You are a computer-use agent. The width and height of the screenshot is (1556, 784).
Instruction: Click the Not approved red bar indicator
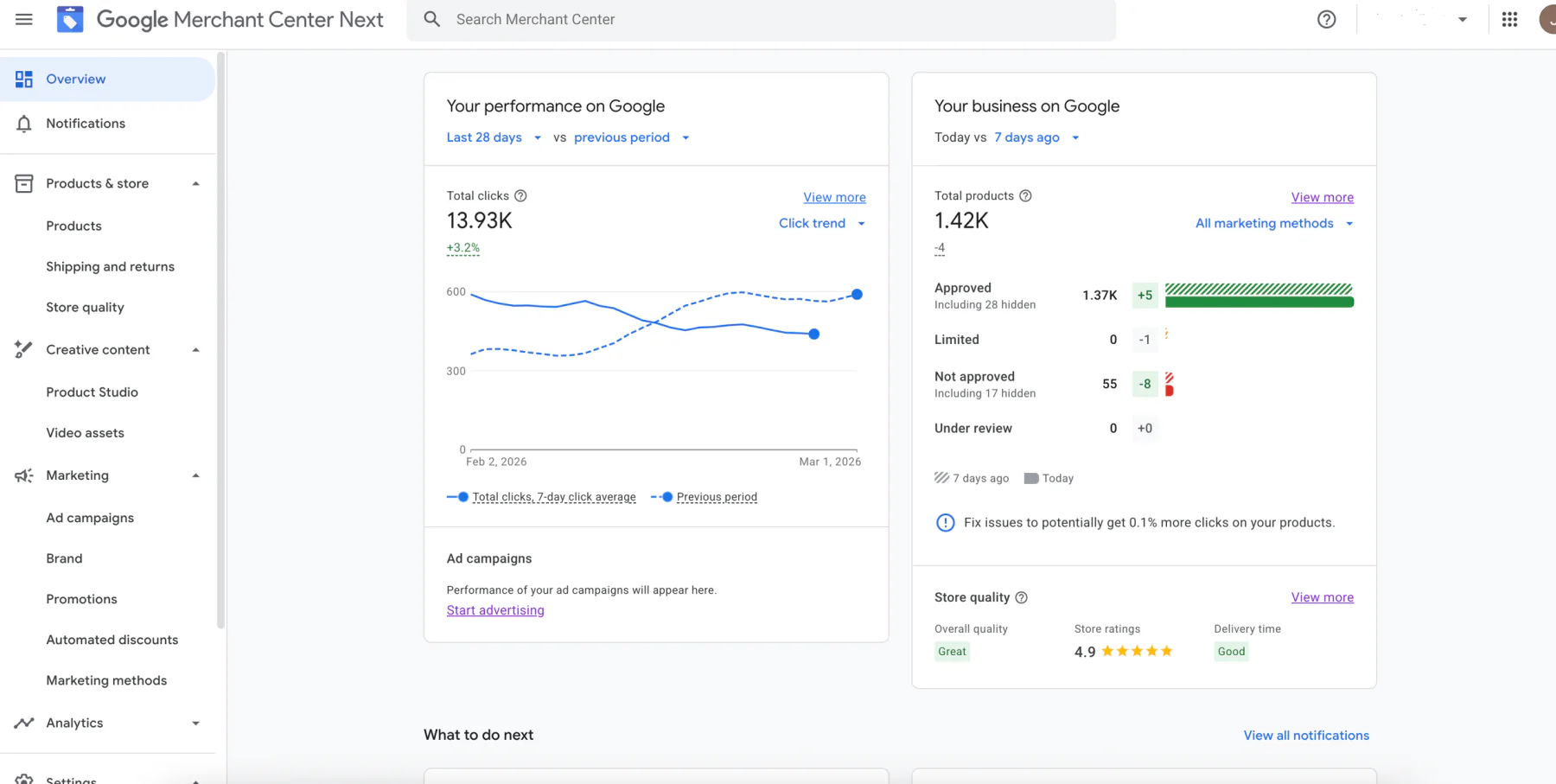tap(1169, 391)
